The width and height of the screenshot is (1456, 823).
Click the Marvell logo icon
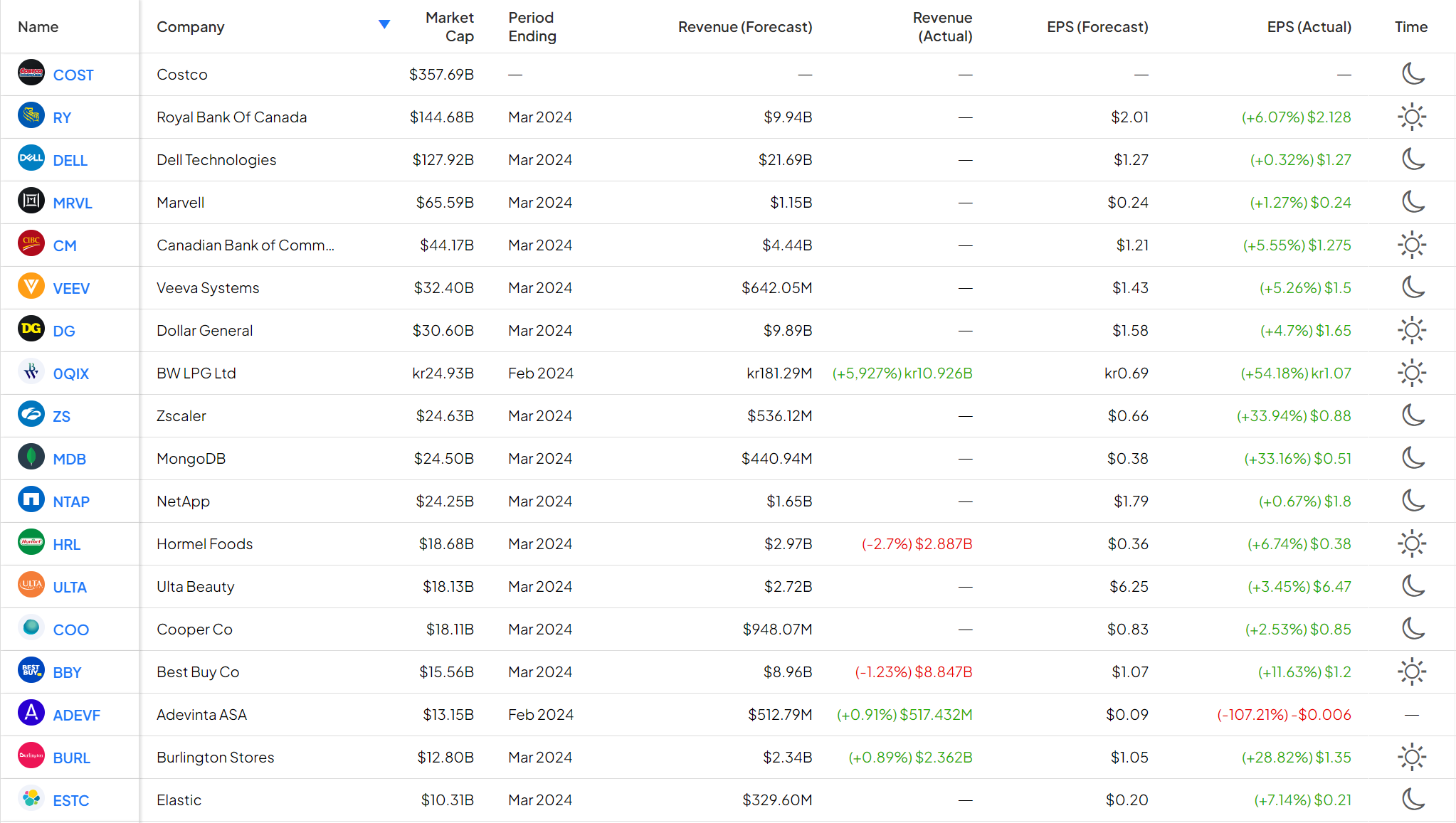31,201
